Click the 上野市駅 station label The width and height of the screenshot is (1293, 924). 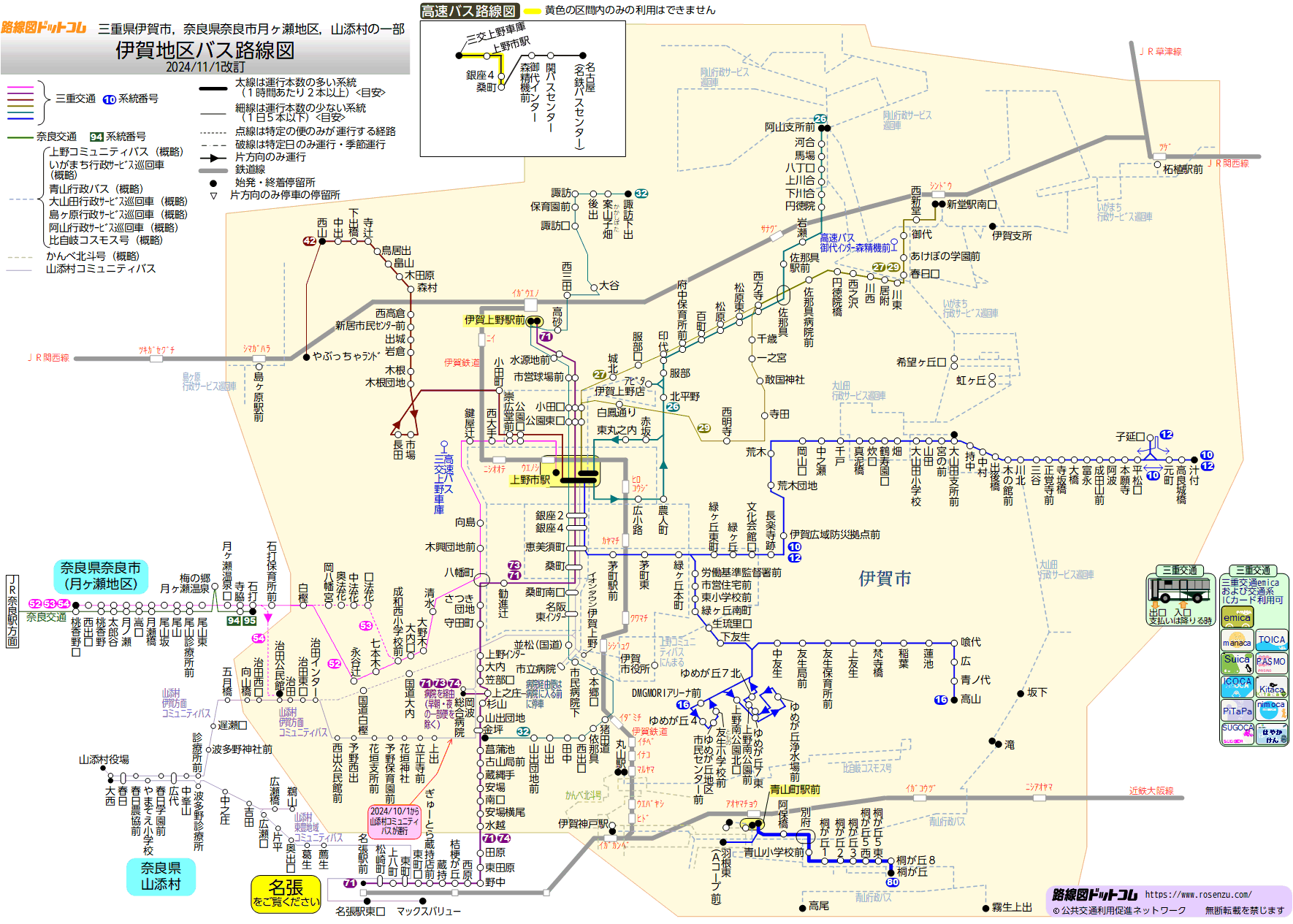(530, 480)
